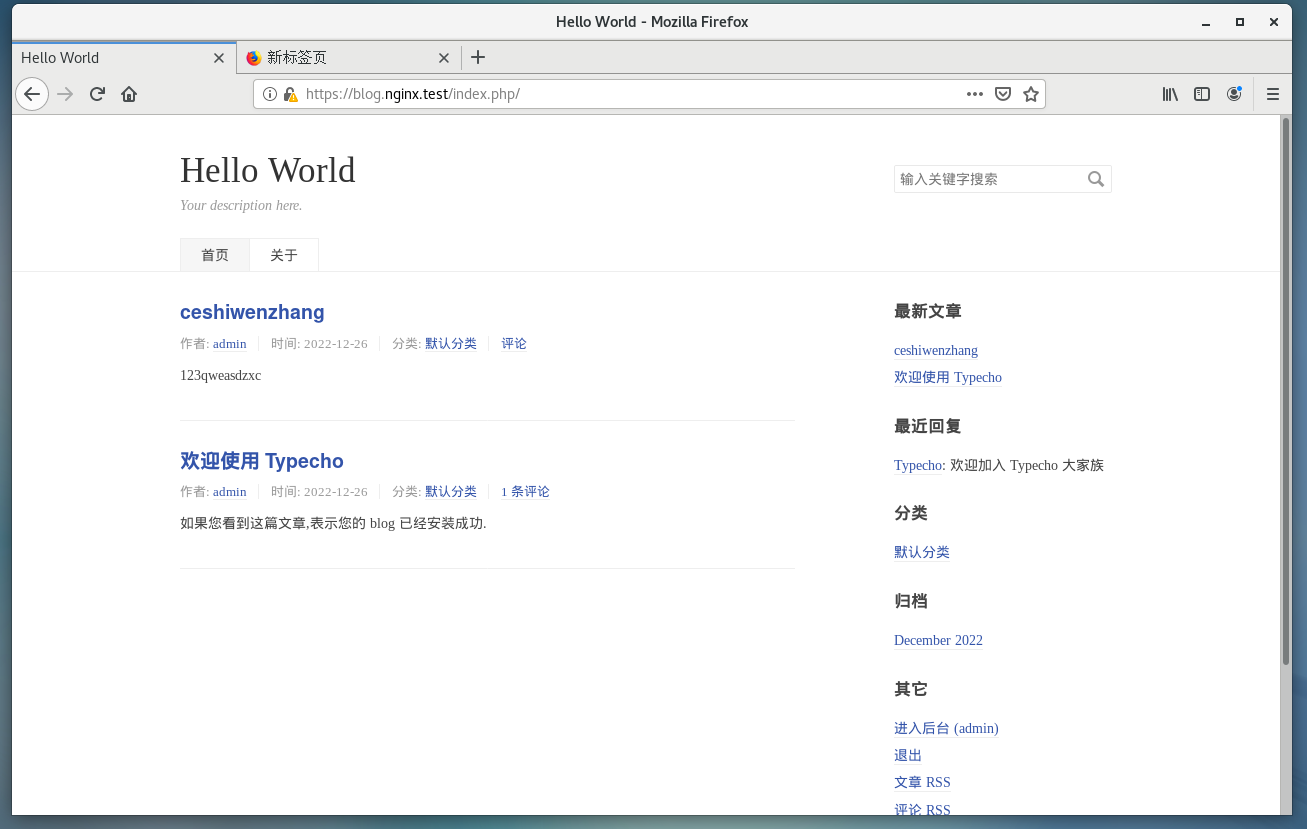Click the Your description here. subtitle

241,206
